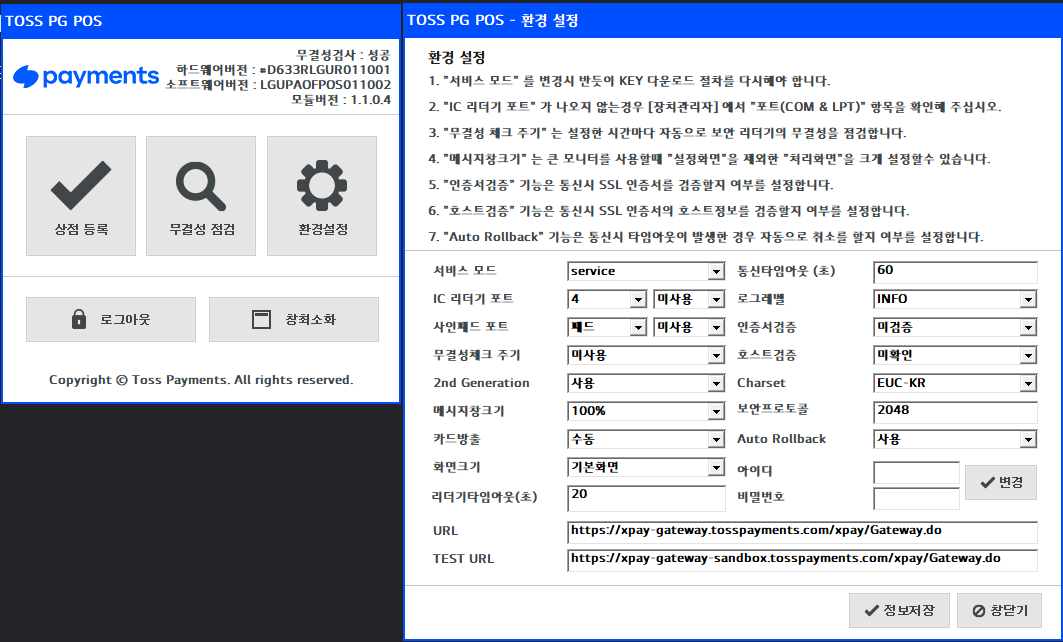Open the 카드방출 dropdown

pos(646,439)
